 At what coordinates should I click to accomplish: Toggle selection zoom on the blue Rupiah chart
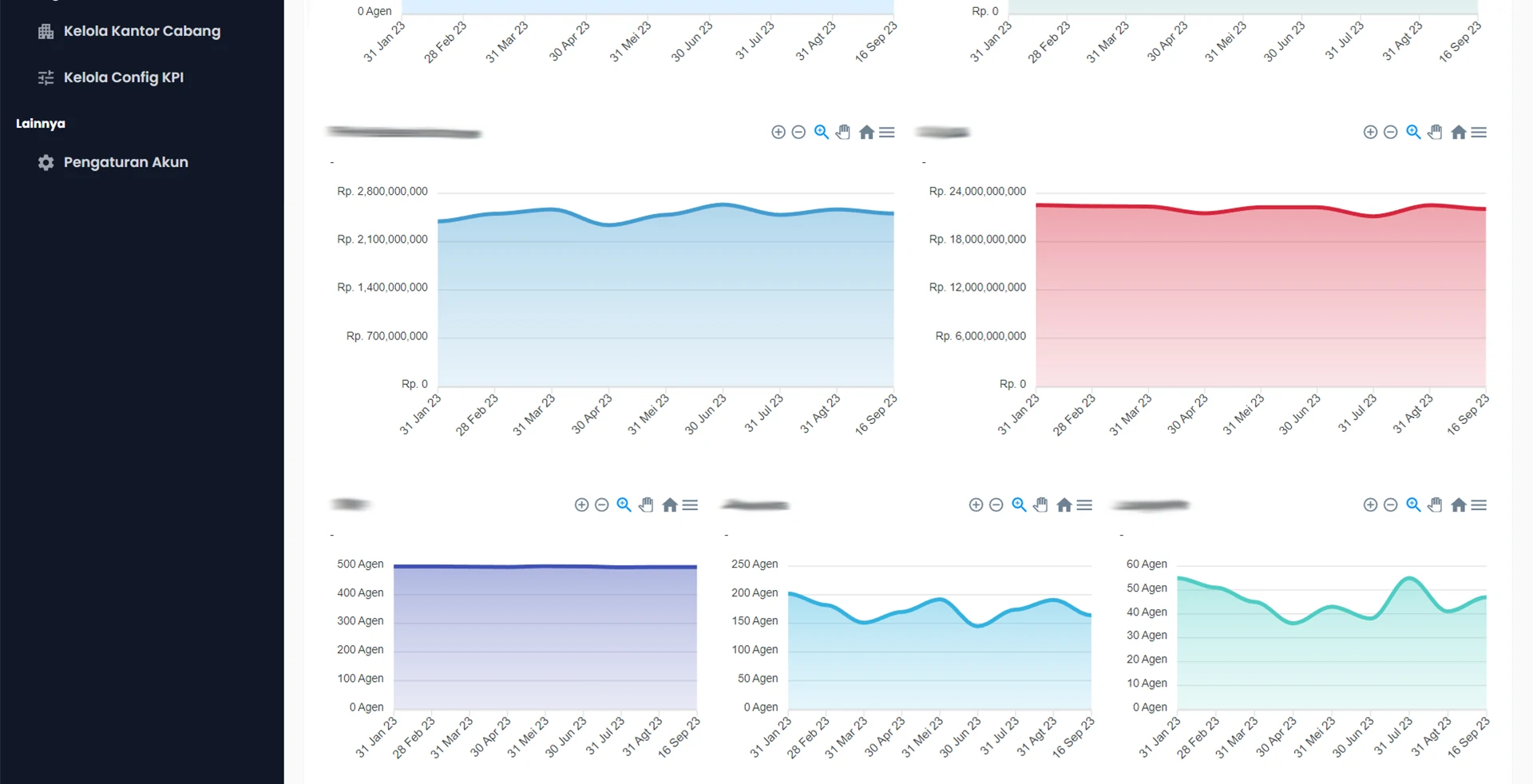(822, 133)
